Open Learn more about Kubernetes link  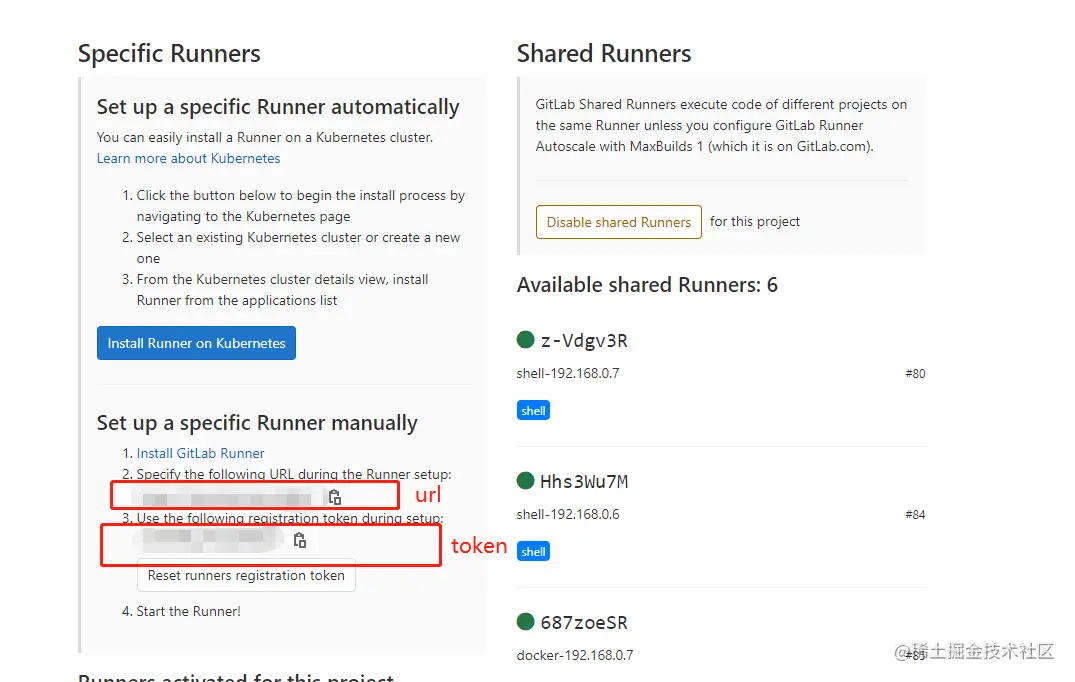point(189,158)
